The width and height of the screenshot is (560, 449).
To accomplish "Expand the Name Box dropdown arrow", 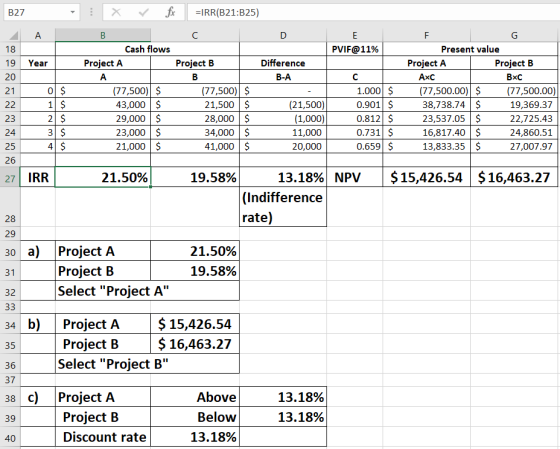I will coord(72,13).
